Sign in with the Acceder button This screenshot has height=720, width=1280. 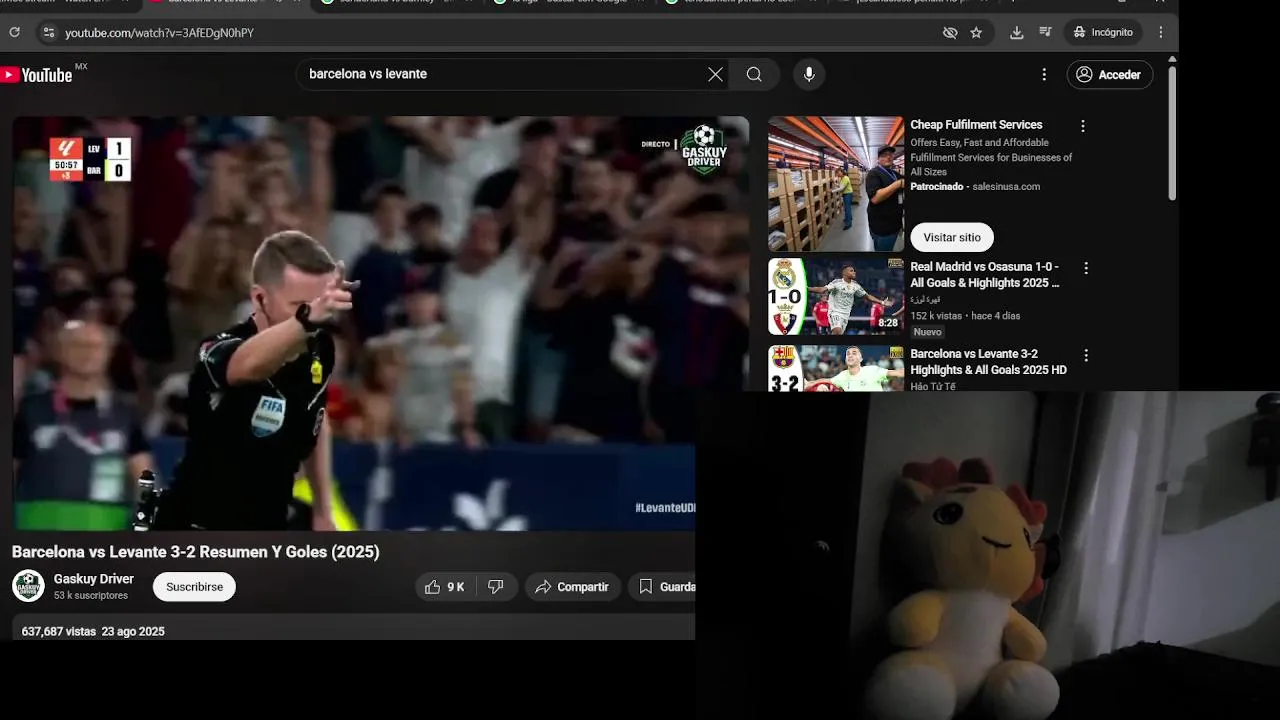[1110, 74]
